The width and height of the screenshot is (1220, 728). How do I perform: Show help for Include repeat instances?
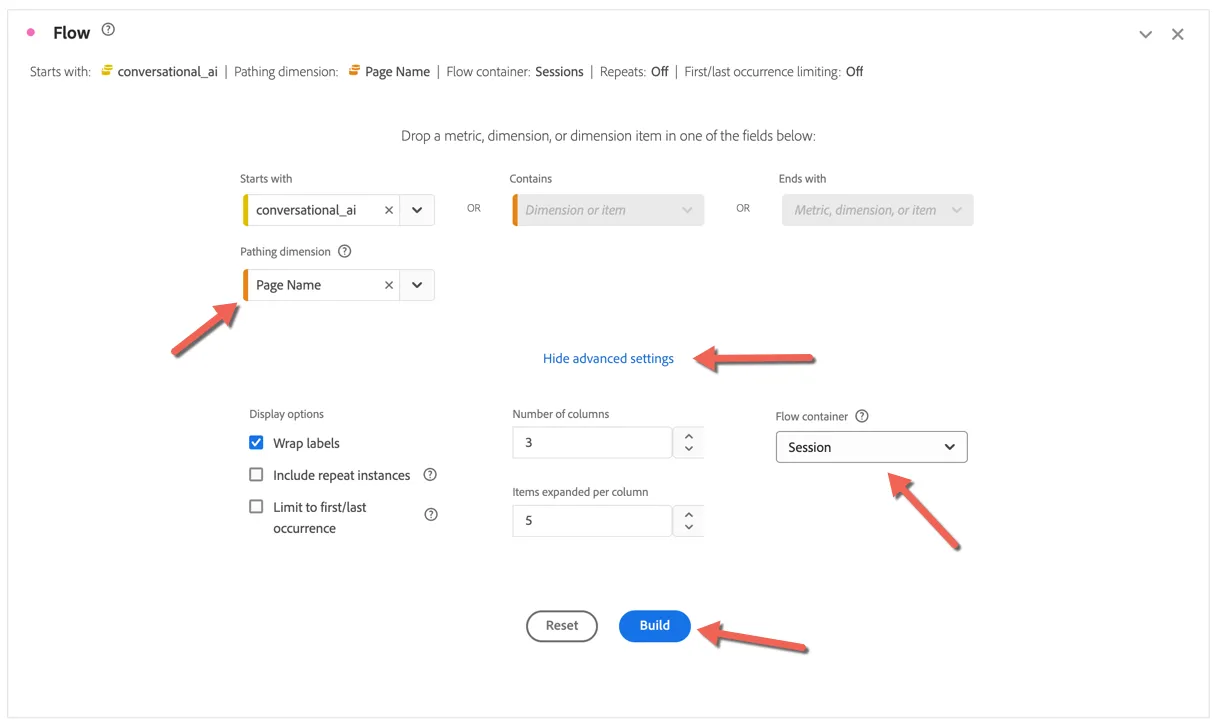pos(430,475)
